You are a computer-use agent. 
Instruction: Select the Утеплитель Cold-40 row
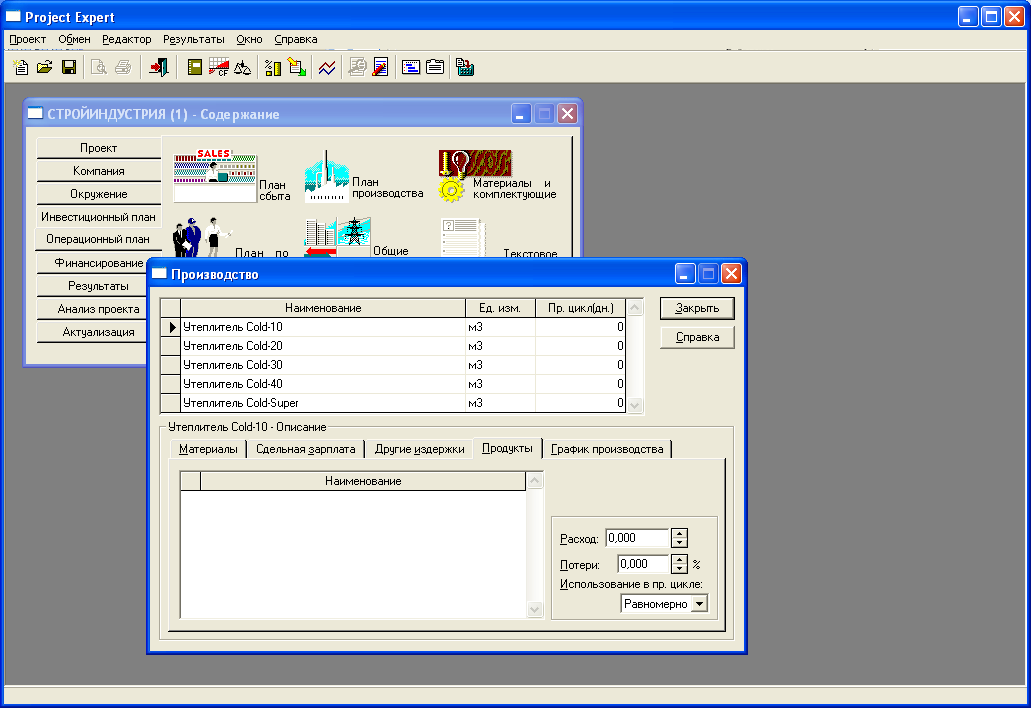point(393,384)
